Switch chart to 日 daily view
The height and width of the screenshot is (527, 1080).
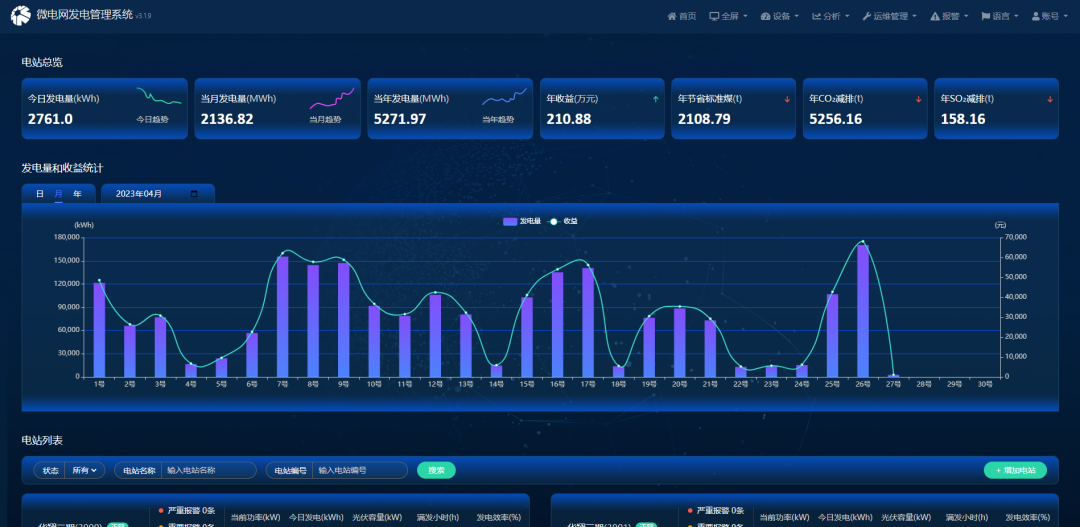point(40,193)
